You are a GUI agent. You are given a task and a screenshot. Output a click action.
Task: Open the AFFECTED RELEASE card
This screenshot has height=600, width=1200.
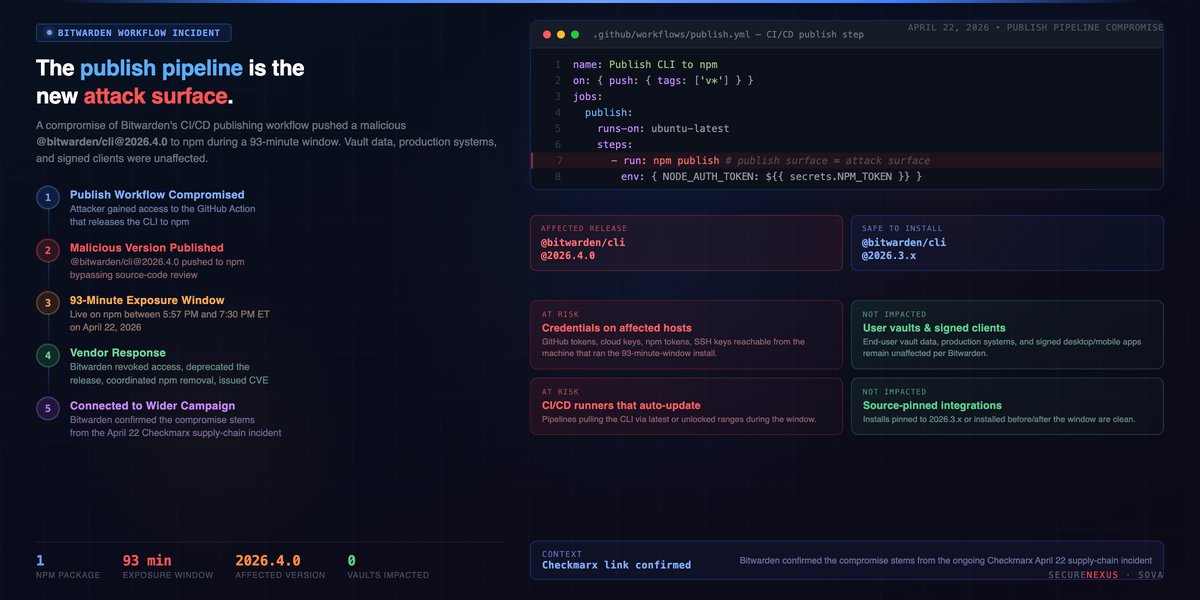coord(686,244)
